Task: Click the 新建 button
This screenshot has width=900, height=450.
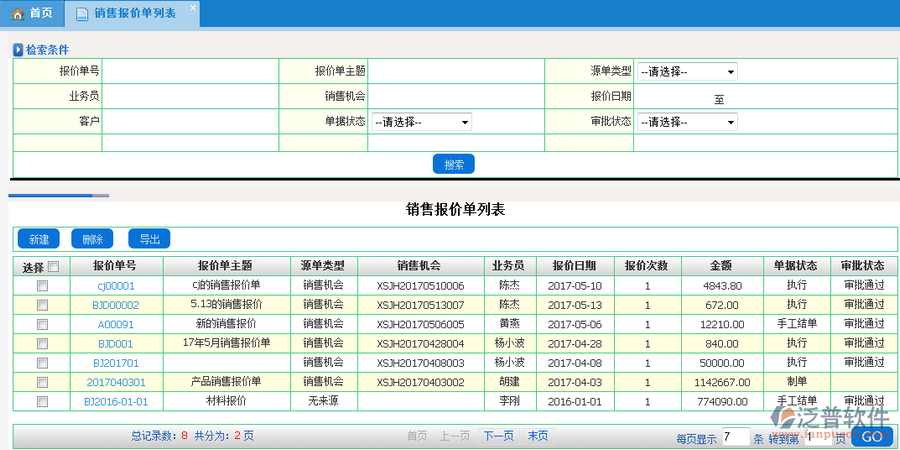Action: pos(39,239)
